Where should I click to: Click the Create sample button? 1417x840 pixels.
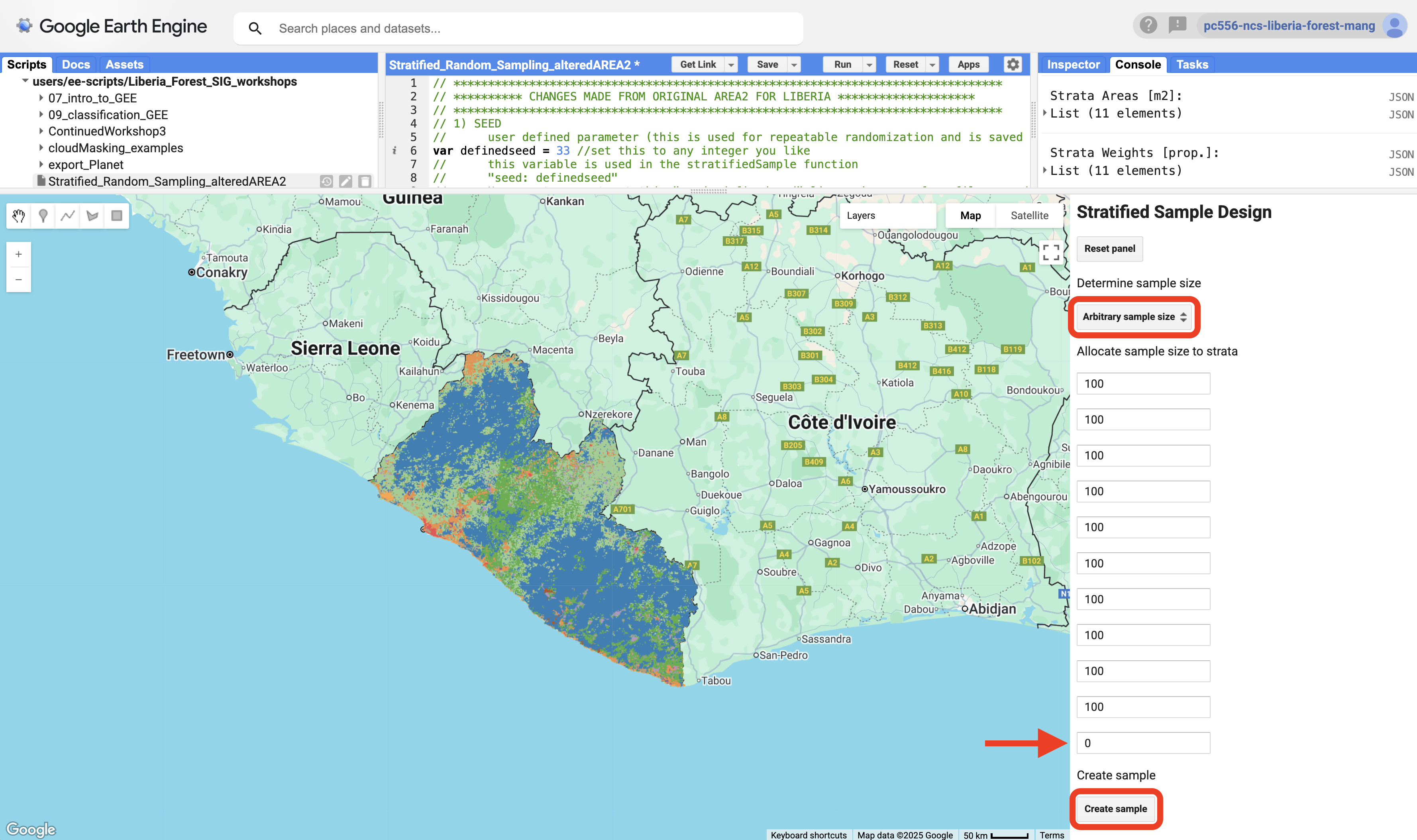pos(1115,809)
